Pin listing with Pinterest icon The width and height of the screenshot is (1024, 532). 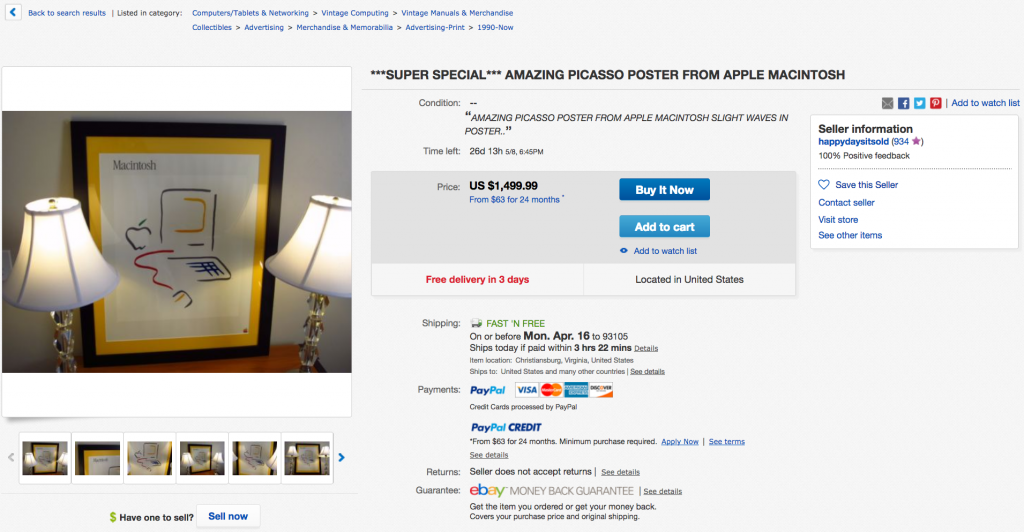pos(936,103)
